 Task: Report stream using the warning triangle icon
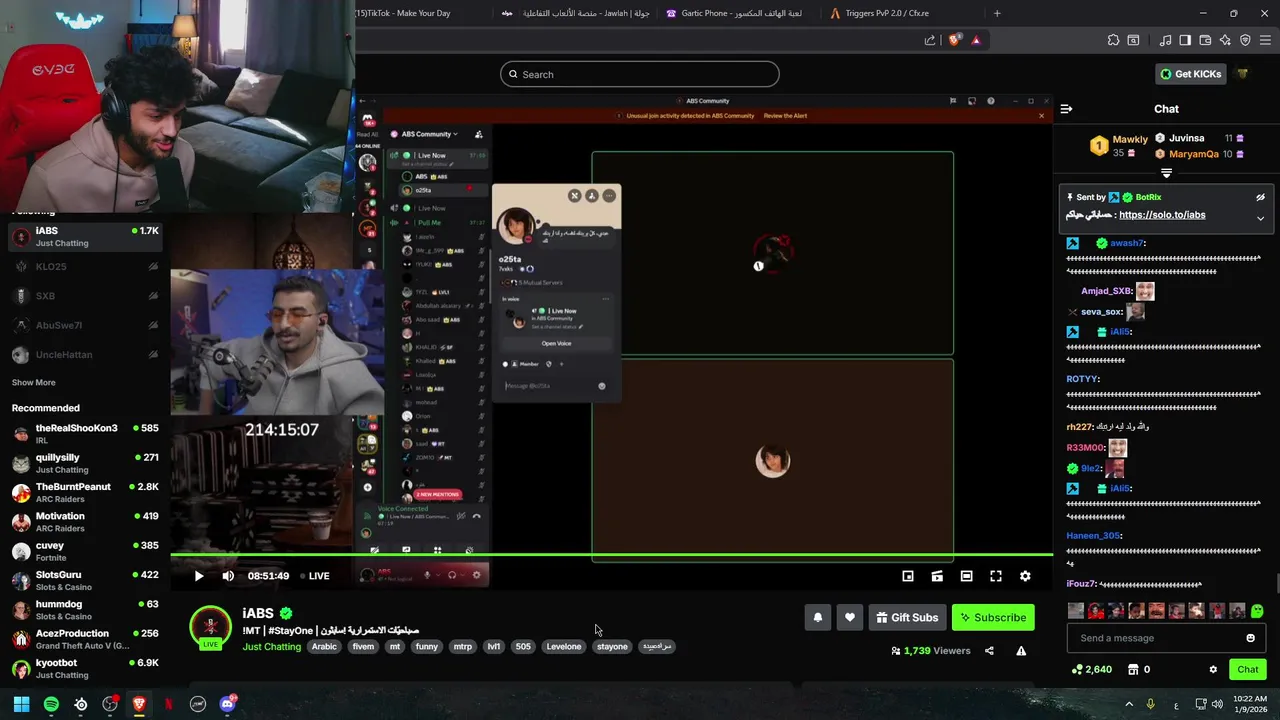tap(1021, 651)
